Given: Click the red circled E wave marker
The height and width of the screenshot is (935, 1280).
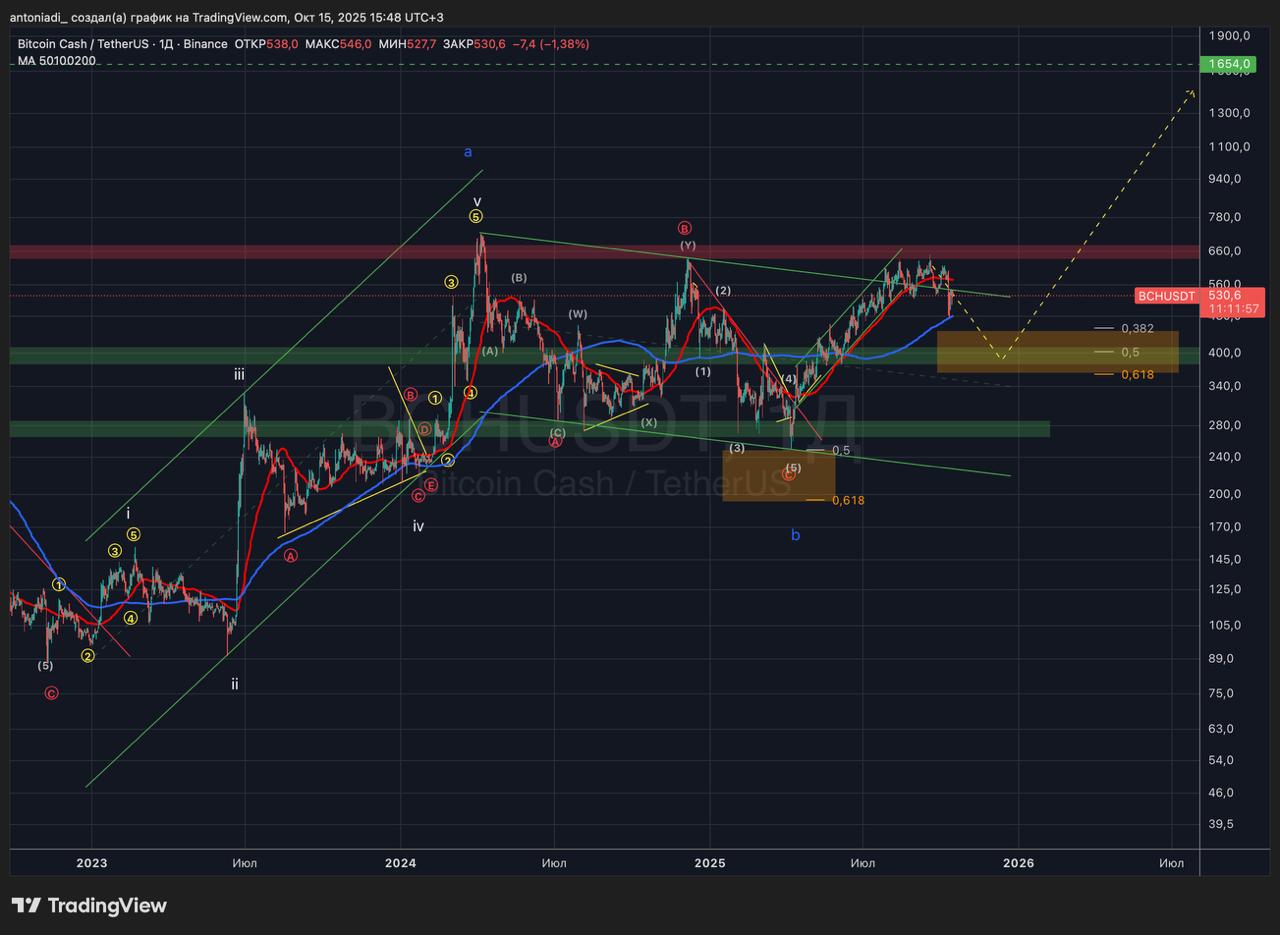Looking at the screenshot, I should (x=430, y=485).
